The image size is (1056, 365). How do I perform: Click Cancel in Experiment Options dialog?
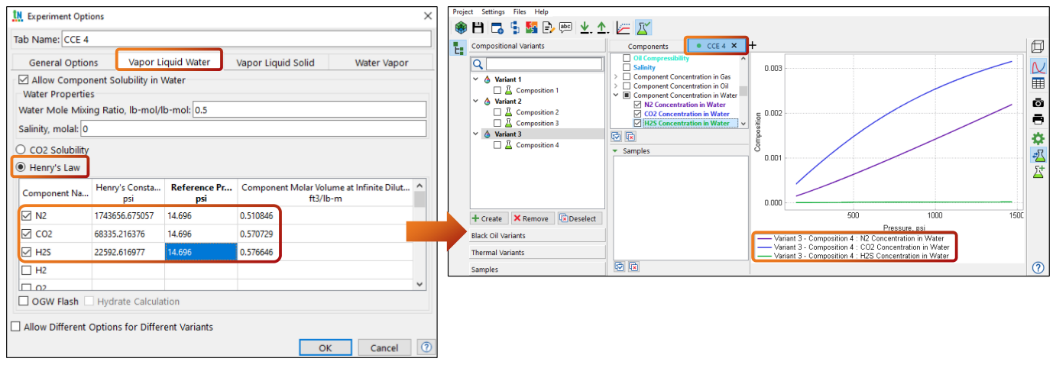click(x=385, y=347)
